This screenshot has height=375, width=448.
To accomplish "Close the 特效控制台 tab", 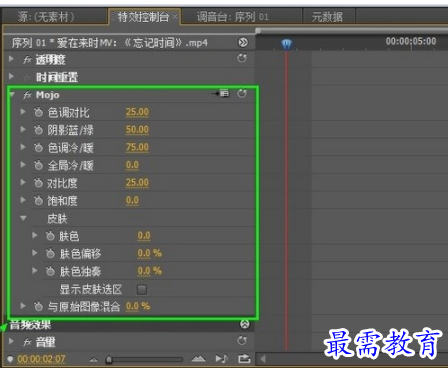I will tap(175, 16).
